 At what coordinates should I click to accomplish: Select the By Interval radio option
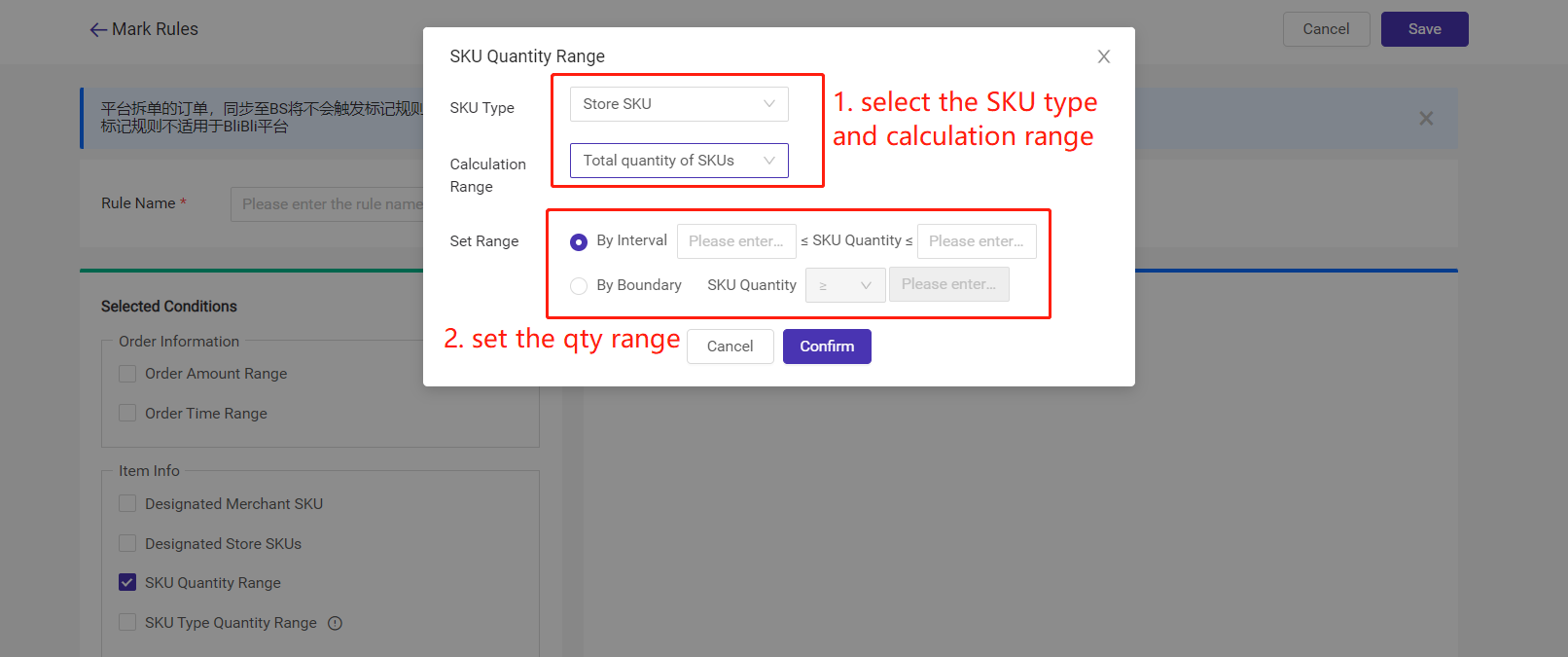579,241
